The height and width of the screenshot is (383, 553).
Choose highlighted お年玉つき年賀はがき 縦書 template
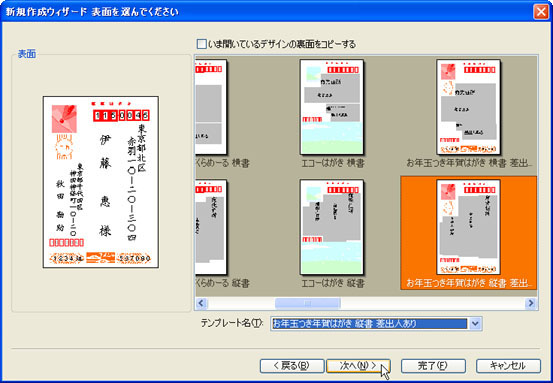468,233
